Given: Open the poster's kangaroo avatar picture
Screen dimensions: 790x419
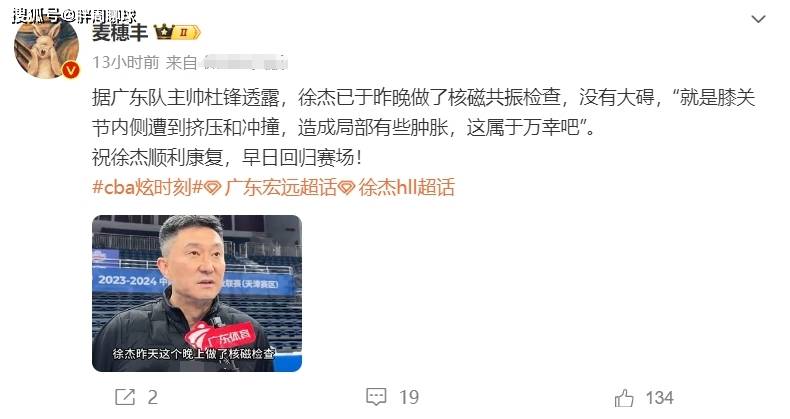Looking at the screenshot, I should (46, 49).
